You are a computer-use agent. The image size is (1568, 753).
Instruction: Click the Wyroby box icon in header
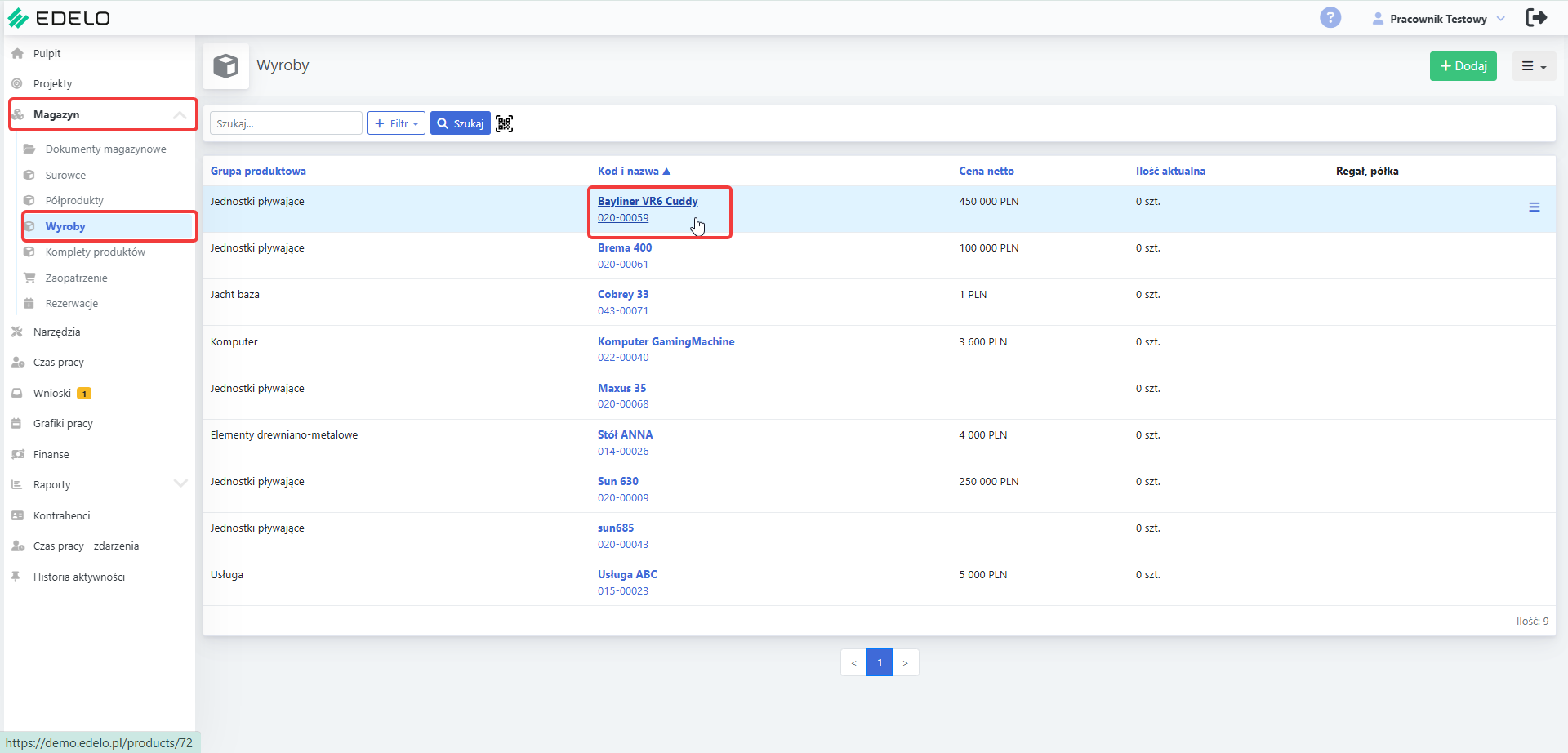(225, 65)
